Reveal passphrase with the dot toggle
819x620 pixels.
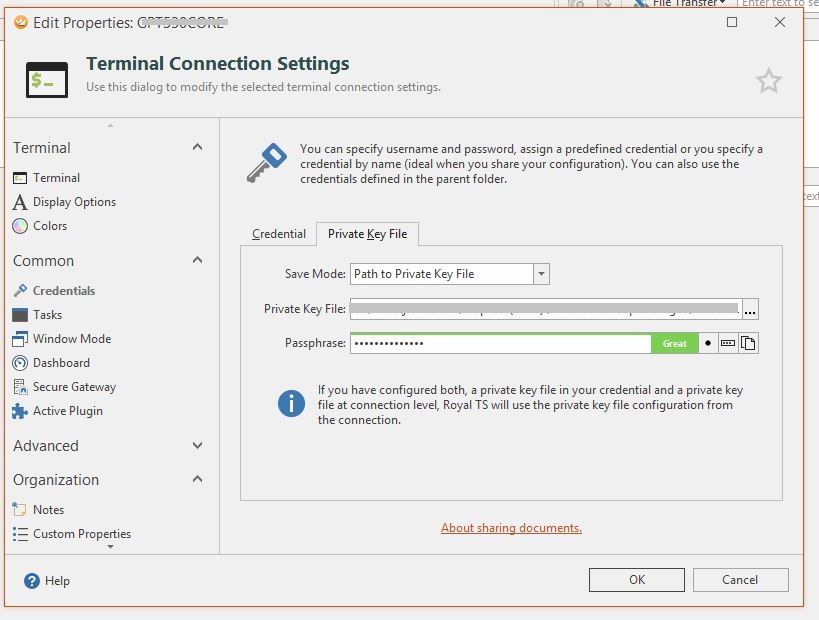[x=708, y=343]
